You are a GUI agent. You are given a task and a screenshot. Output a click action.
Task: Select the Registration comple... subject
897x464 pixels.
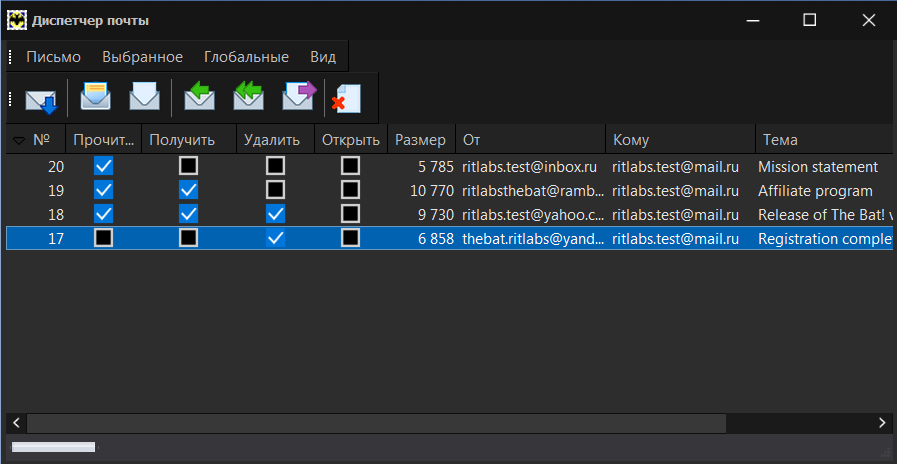click(824, 239)
